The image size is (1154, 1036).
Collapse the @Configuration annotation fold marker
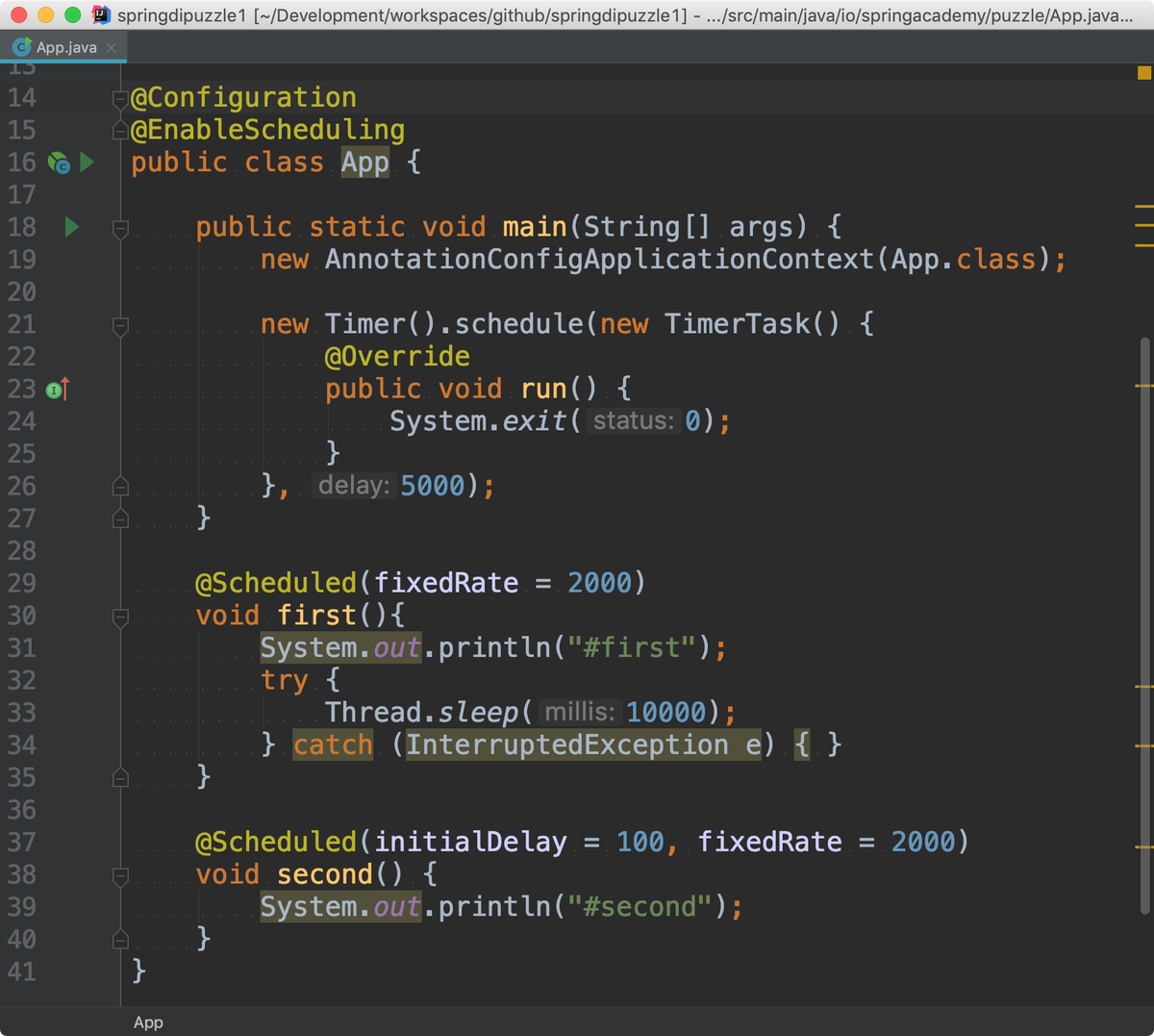tap(120, 98)
